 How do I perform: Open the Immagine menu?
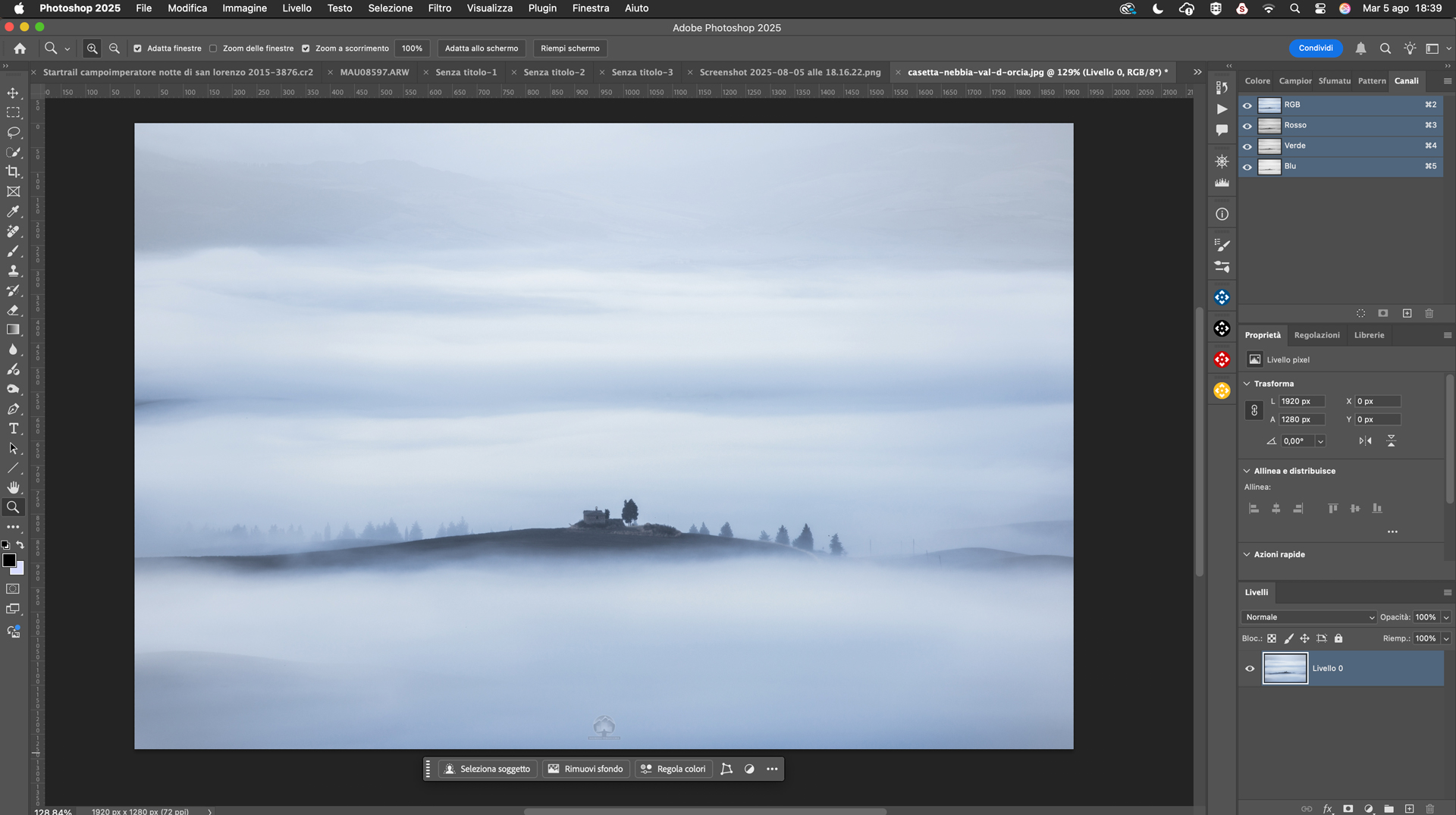pos(244,8)
